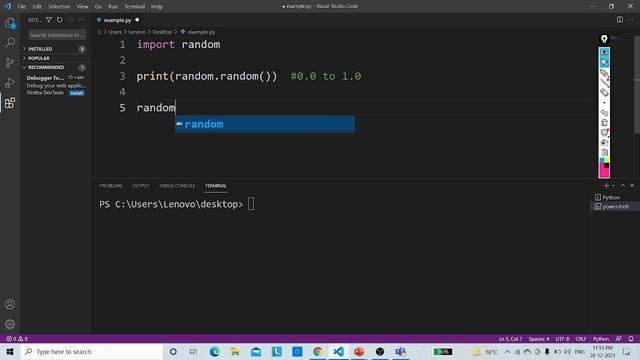This screenshot has width=640, height=360.
Task: Toggle the eye visibility tool in annotation toolbar
Action: pos(604,53)
